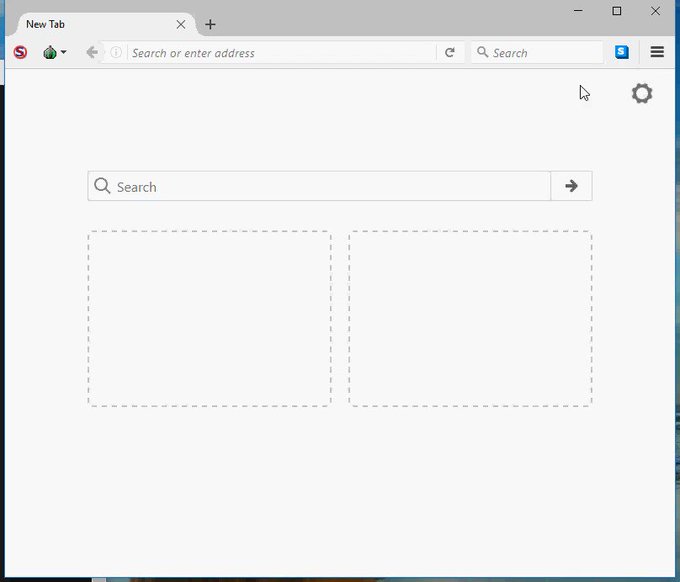
Task: Click the back arrow navigation button
Action: pos(92,52)
